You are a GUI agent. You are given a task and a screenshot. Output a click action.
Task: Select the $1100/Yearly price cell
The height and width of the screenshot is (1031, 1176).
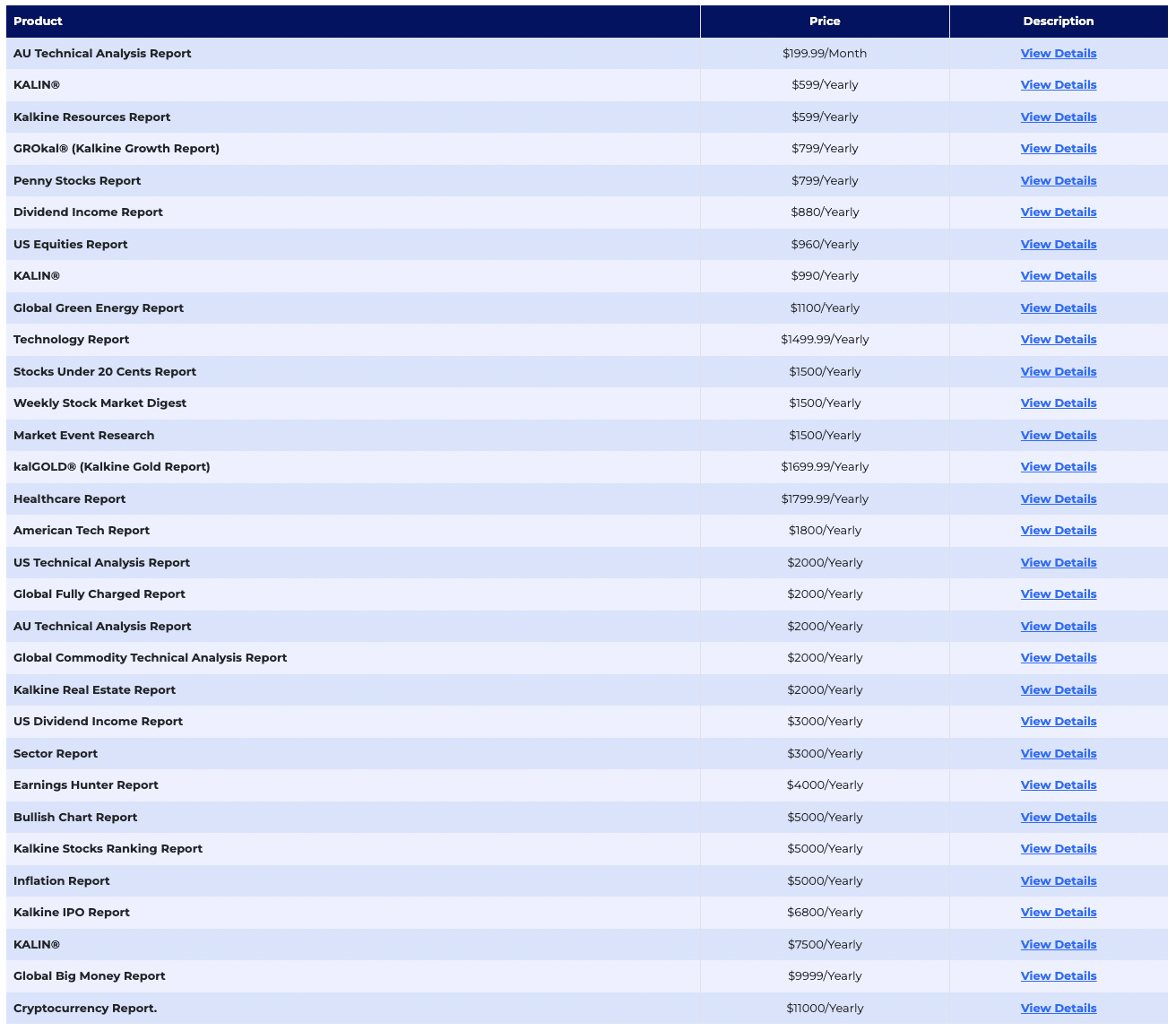(x=825, y=308)
